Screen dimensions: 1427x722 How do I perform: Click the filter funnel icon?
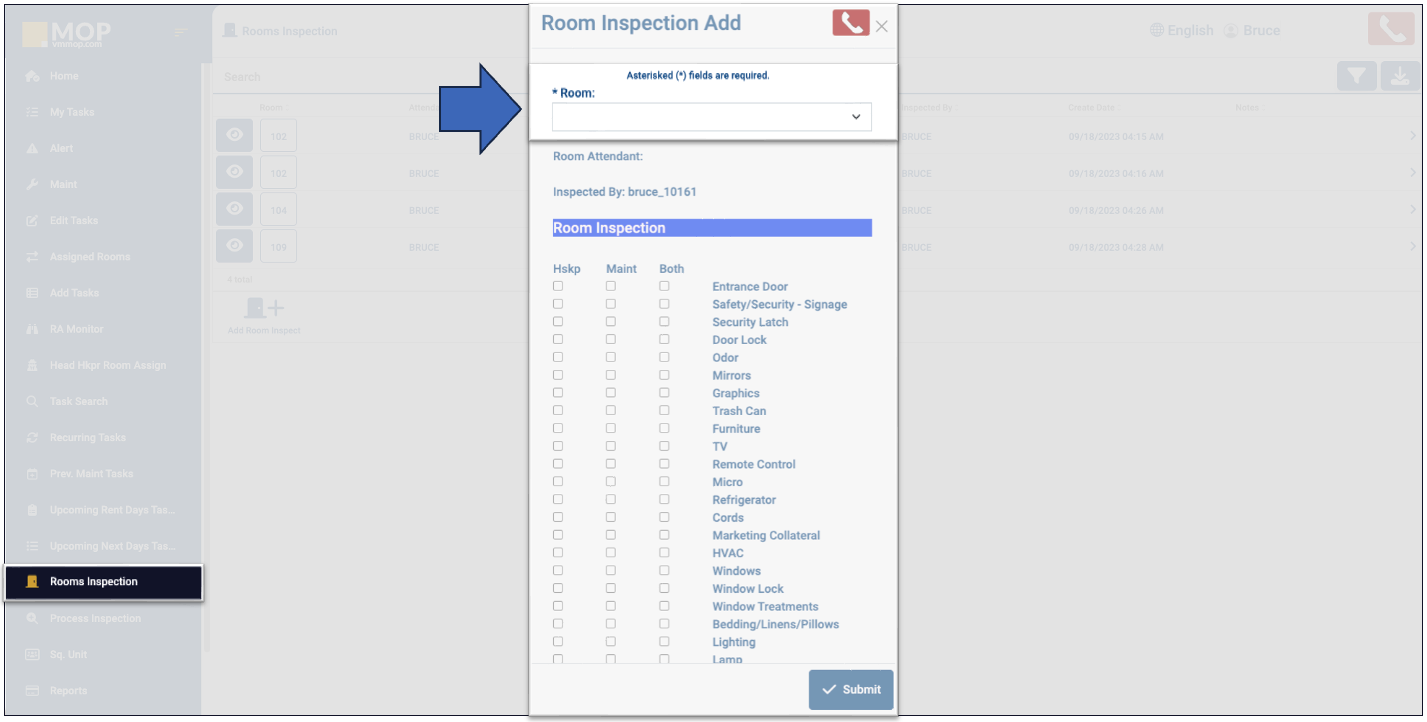coord(1356,76)
